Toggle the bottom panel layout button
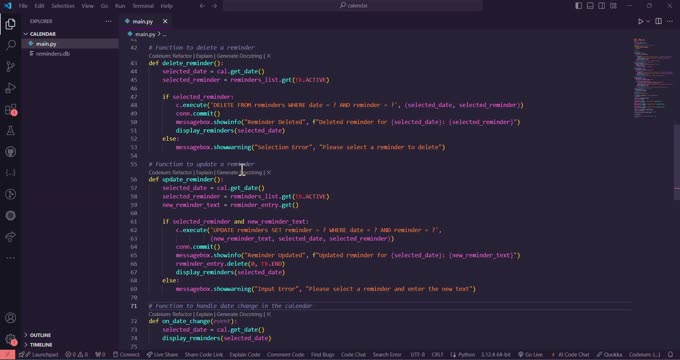The image size is (680, 360). point(590,6)
